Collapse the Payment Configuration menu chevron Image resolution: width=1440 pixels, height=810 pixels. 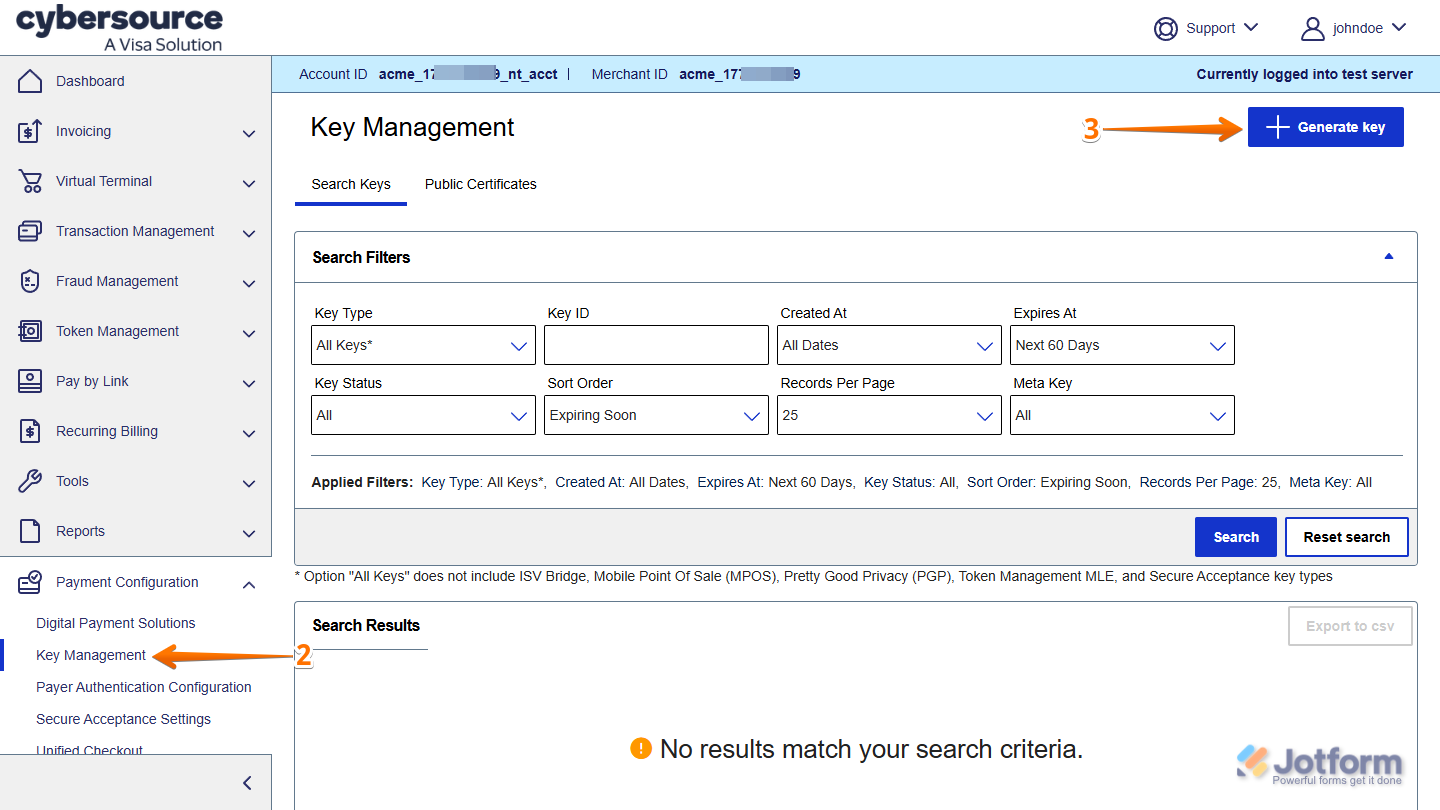coord(249,584)
